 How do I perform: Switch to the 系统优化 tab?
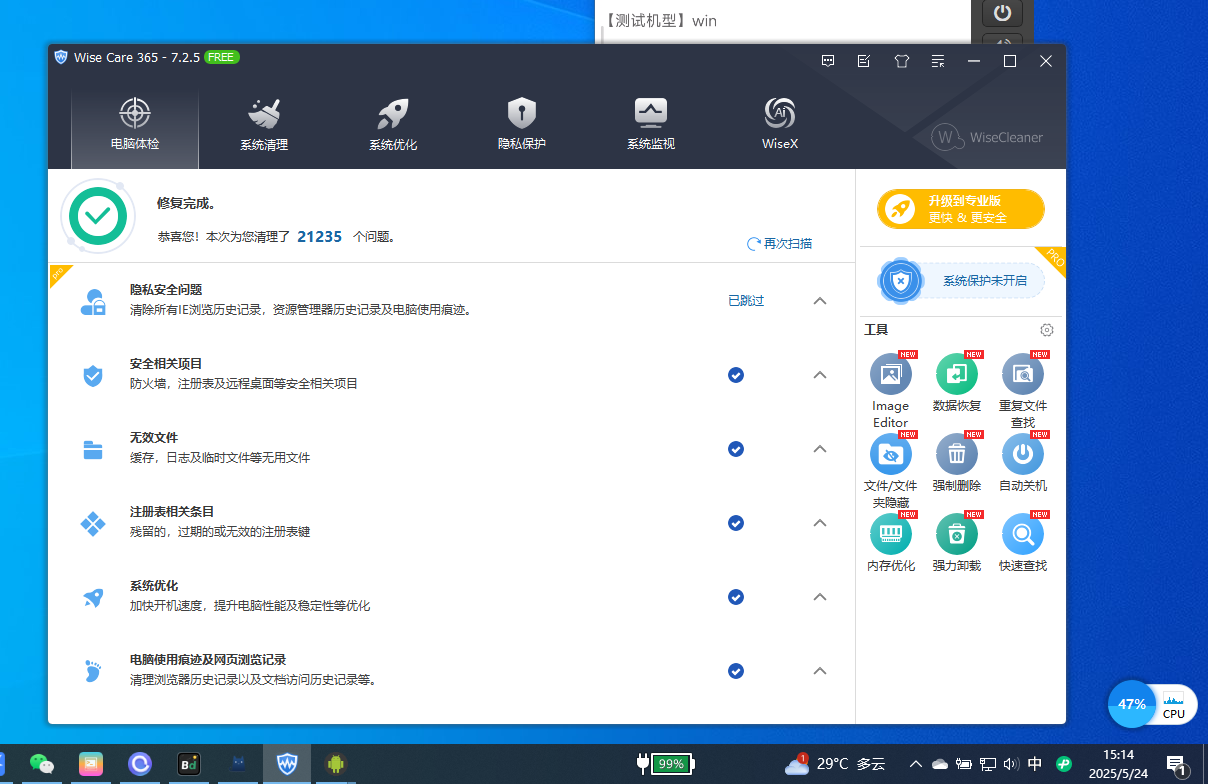click(393, 124)
